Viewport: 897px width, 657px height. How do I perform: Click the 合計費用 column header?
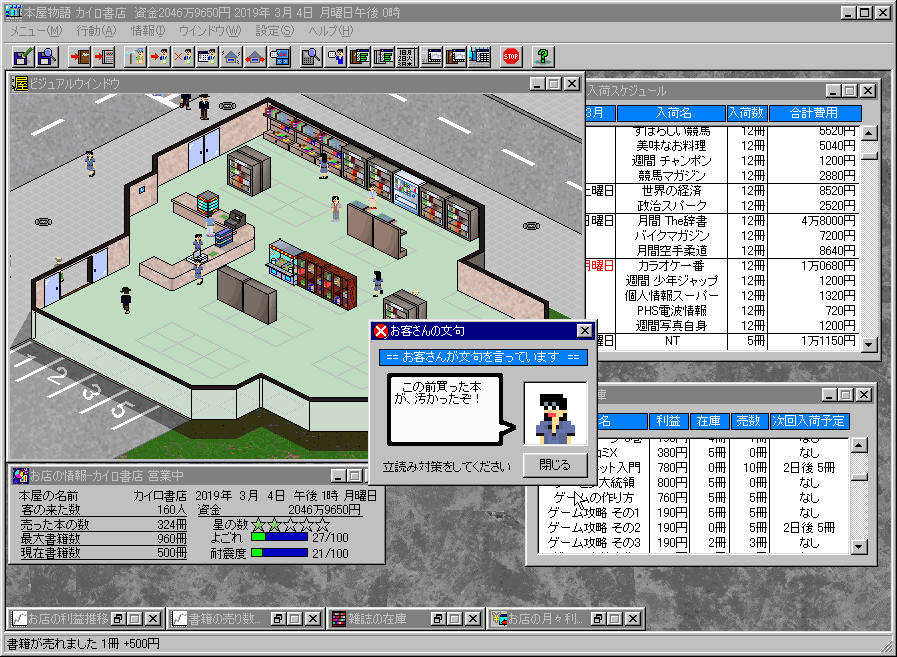click(x=813, y=113)
